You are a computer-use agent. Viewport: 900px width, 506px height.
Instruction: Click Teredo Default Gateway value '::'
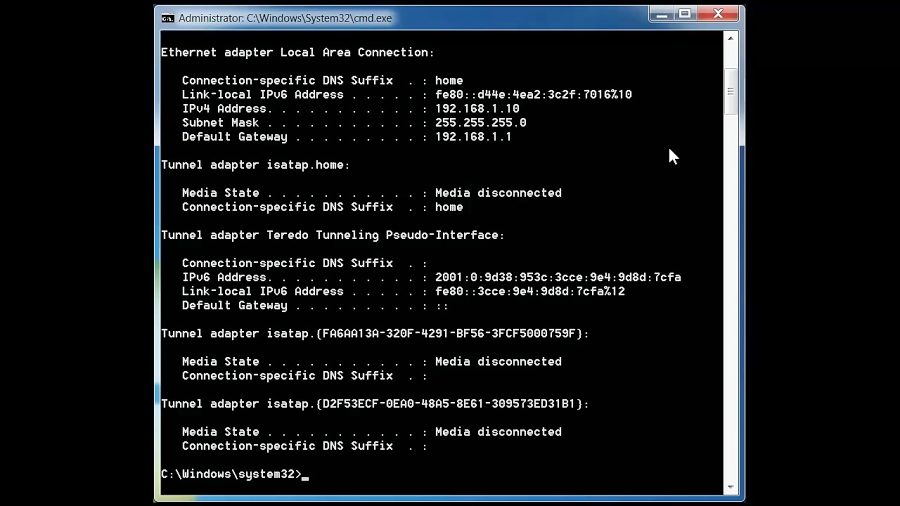441,305
